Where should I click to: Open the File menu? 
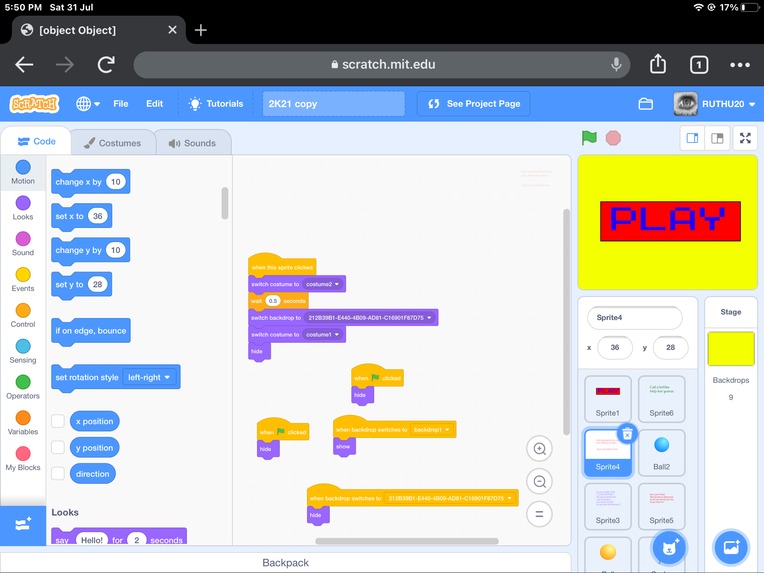120,104
